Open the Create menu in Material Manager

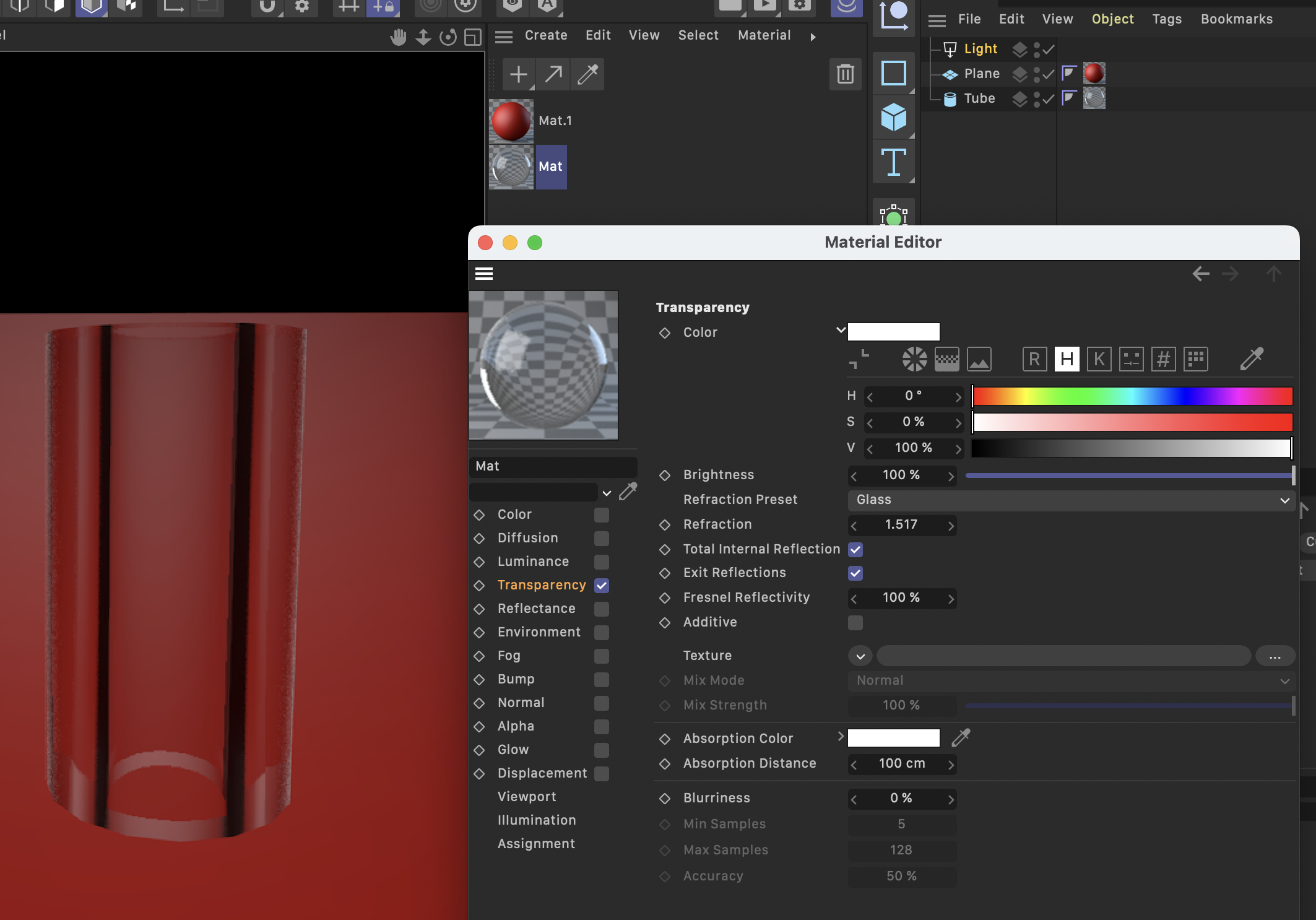pos(546,35)
